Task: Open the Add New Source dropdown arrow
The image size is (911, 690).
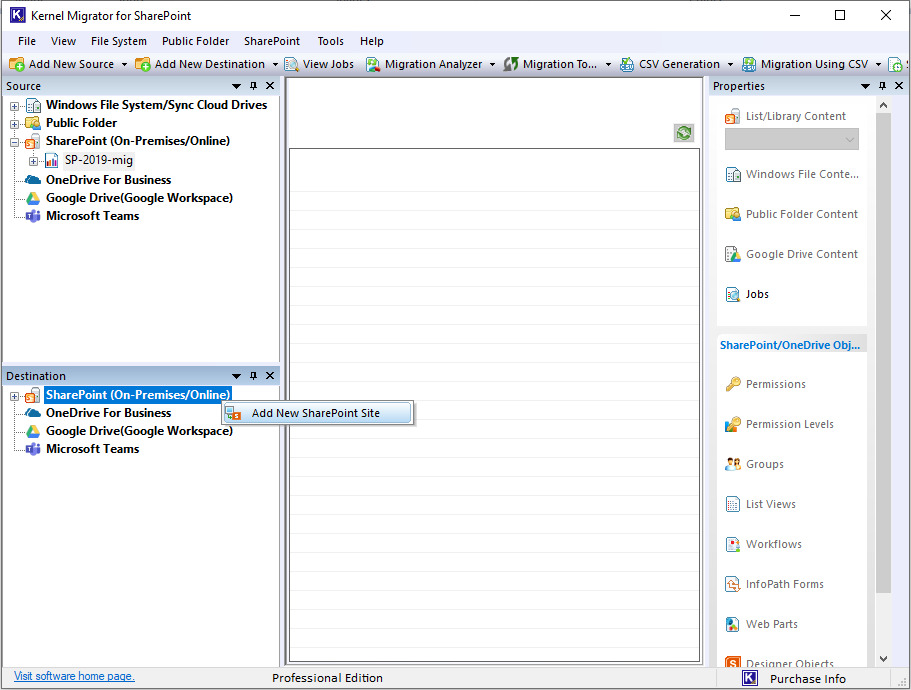Action: [124, 64]
